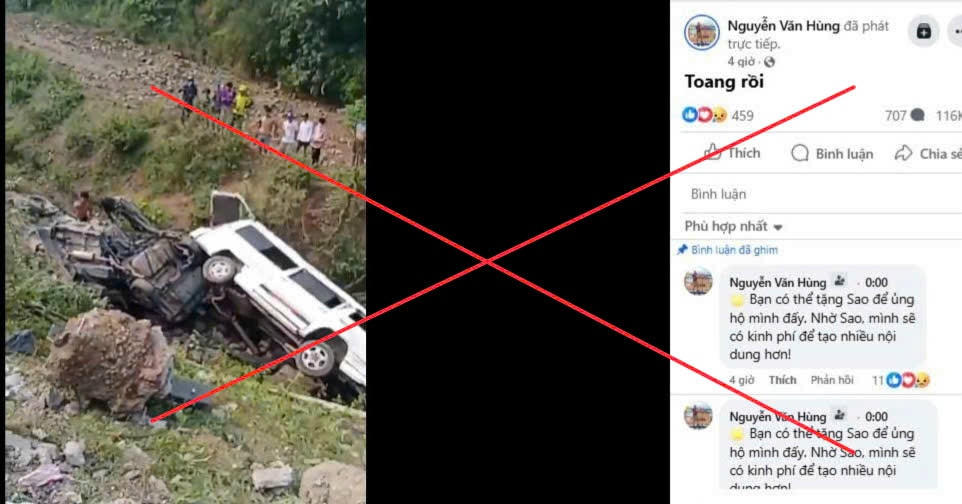Click the save video icon button
The width and height of the screenshot is (962, 504).
point(923,31)
